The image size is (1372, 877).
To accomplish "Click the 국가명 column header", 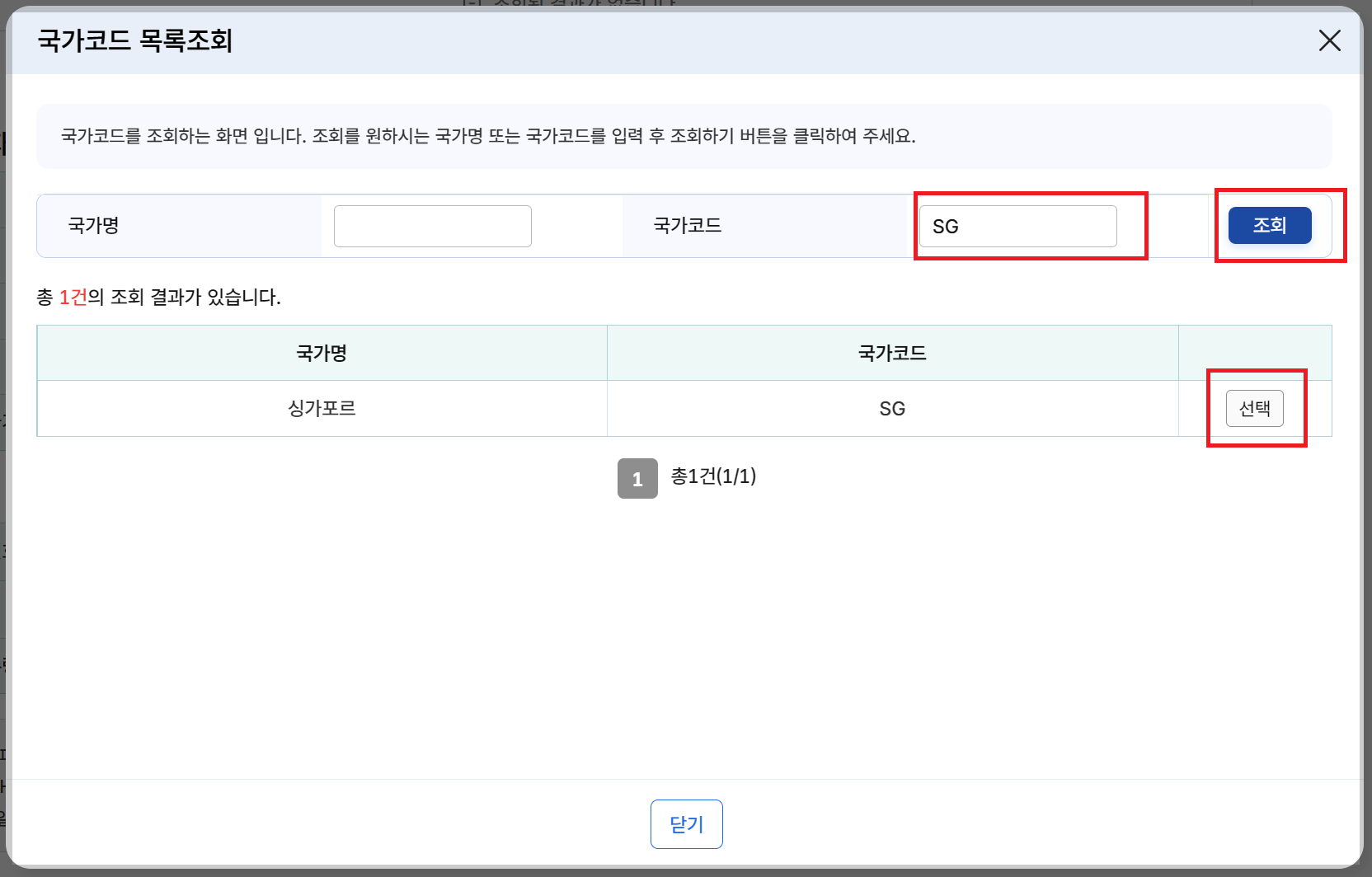I will click(x=322, y=352).
